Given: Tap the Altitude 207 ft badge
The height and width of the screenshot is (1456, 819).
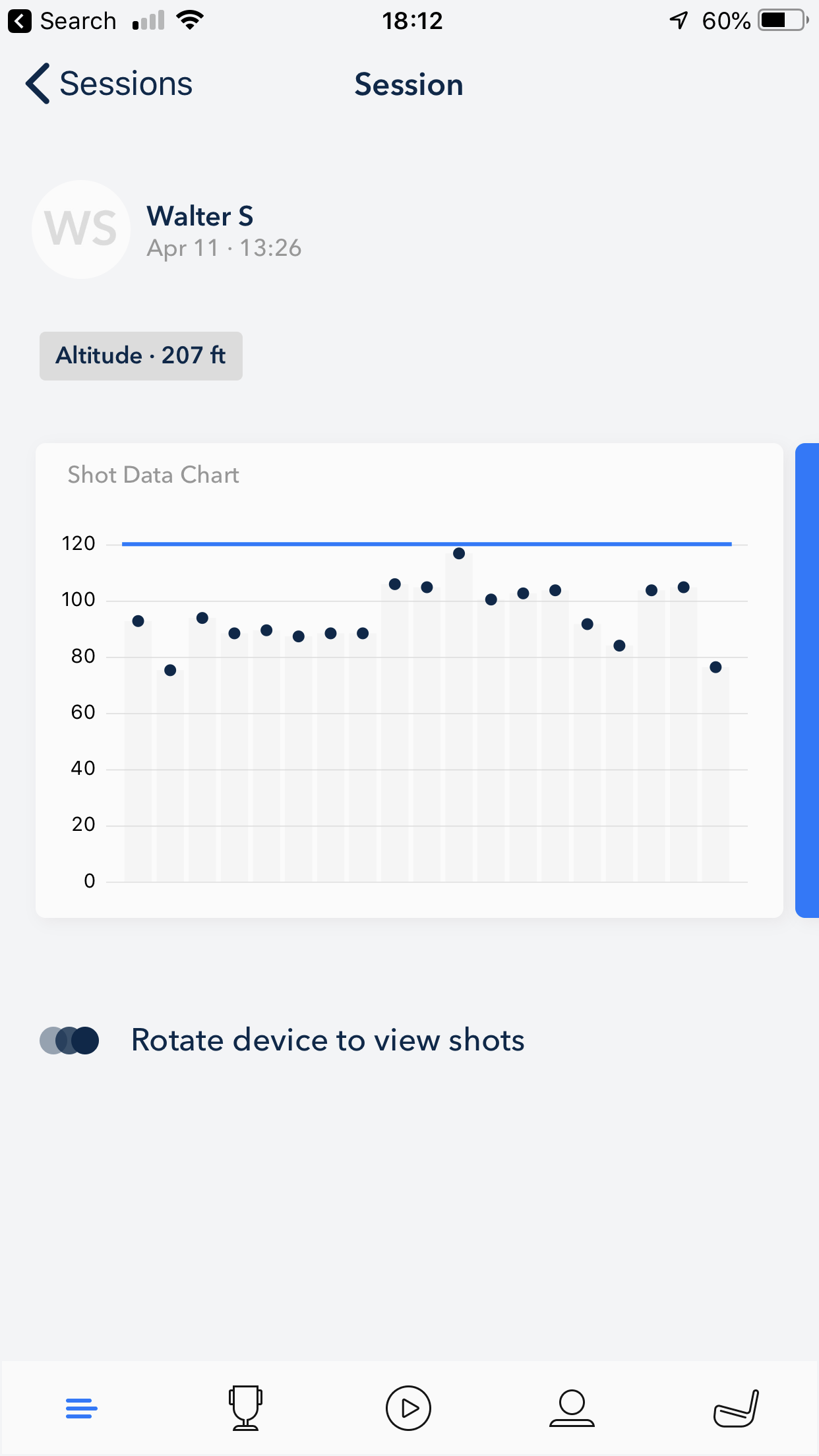Looking at the screenshot, I should [141, 356].
